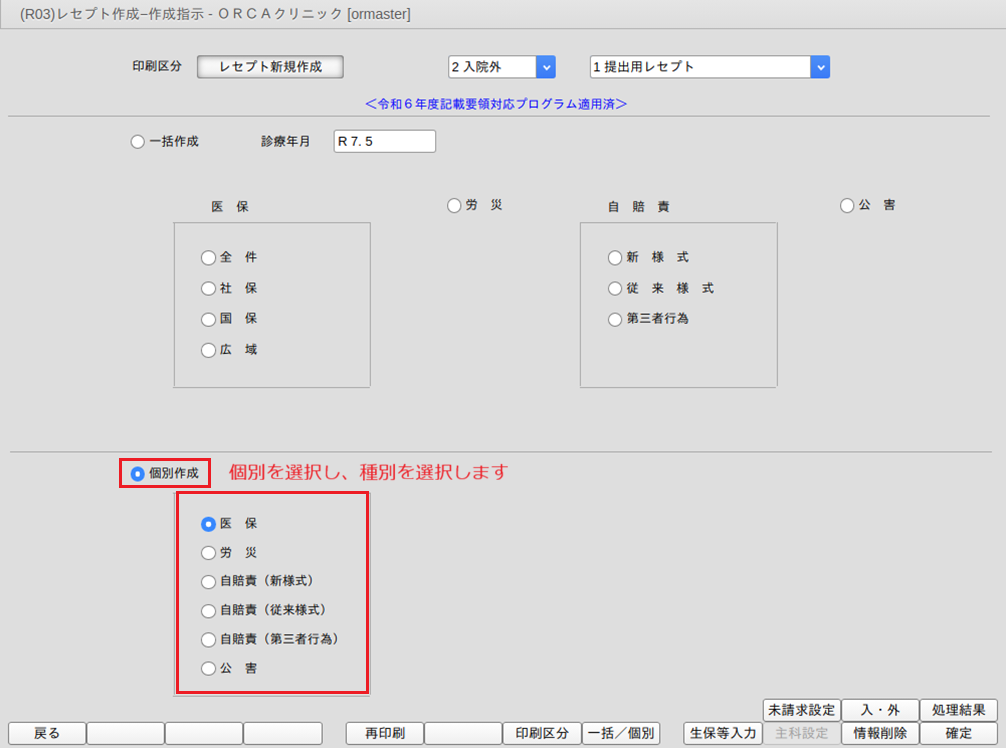Select the top 公害 radio button

click(x=847, y=205)
